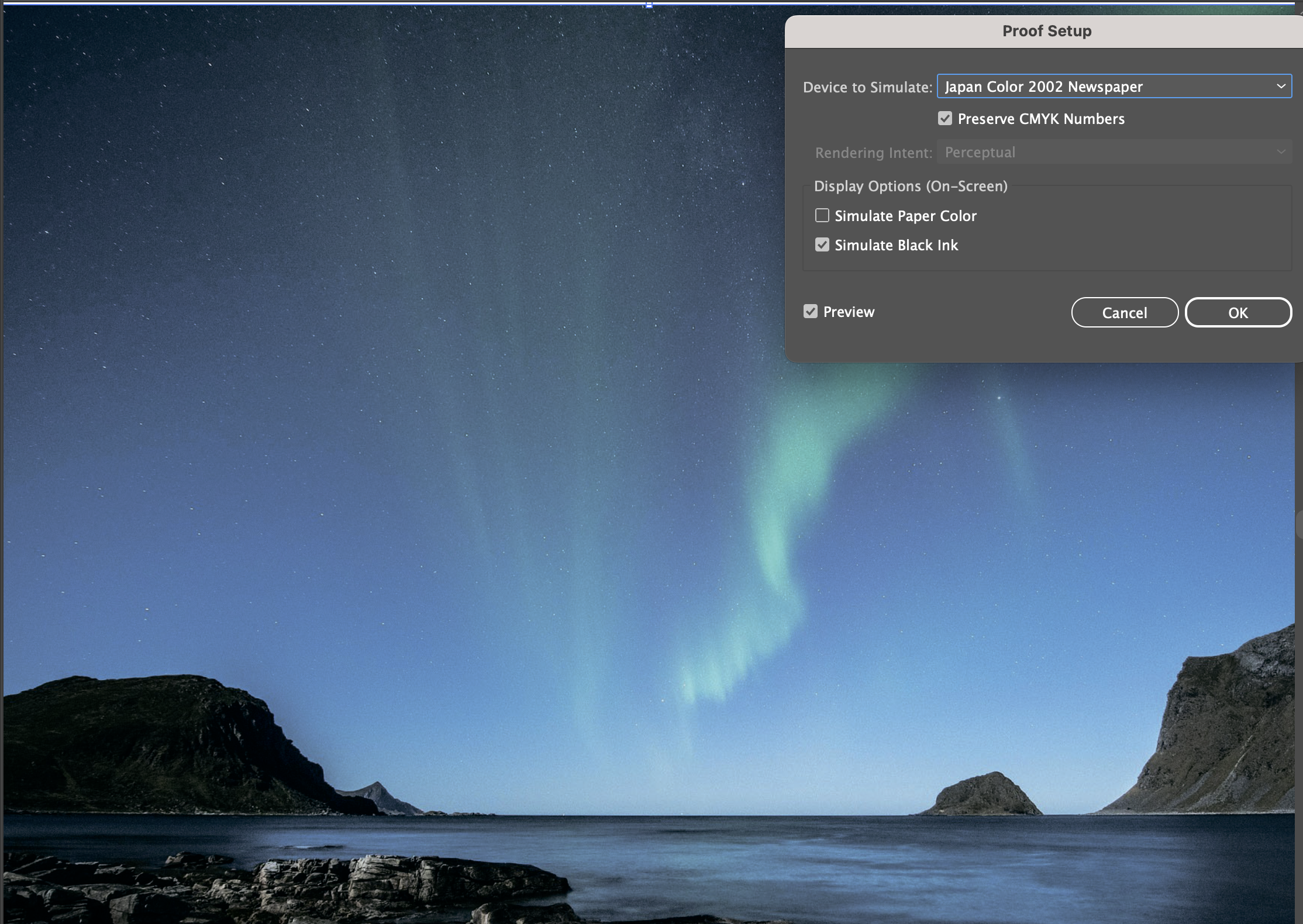Click the Device to Simulate label

pos(867,87)
